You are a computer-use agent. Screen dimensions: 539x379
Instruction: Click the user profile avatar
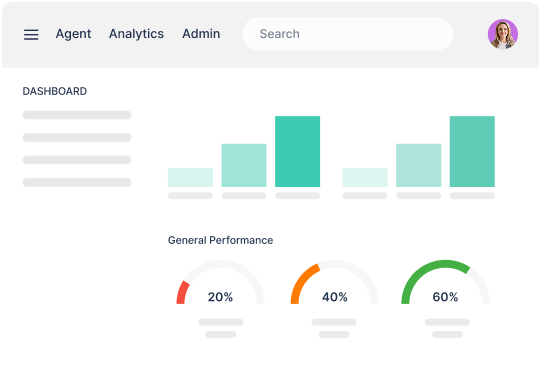(503, 34)
